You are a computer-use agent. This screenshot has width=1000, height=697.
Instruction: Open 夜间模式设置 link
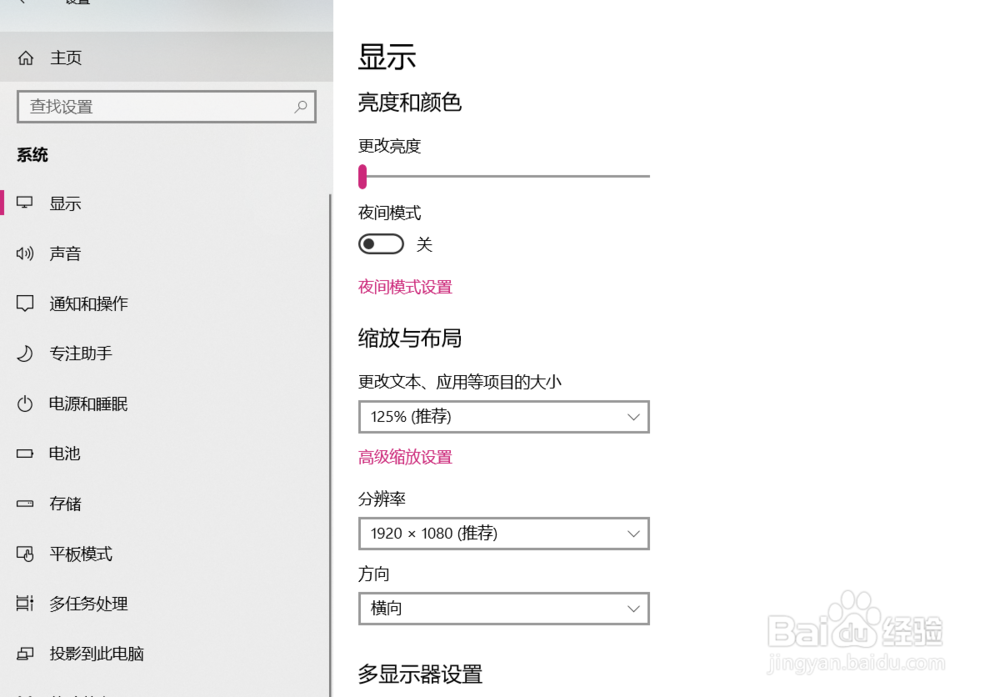404,287
